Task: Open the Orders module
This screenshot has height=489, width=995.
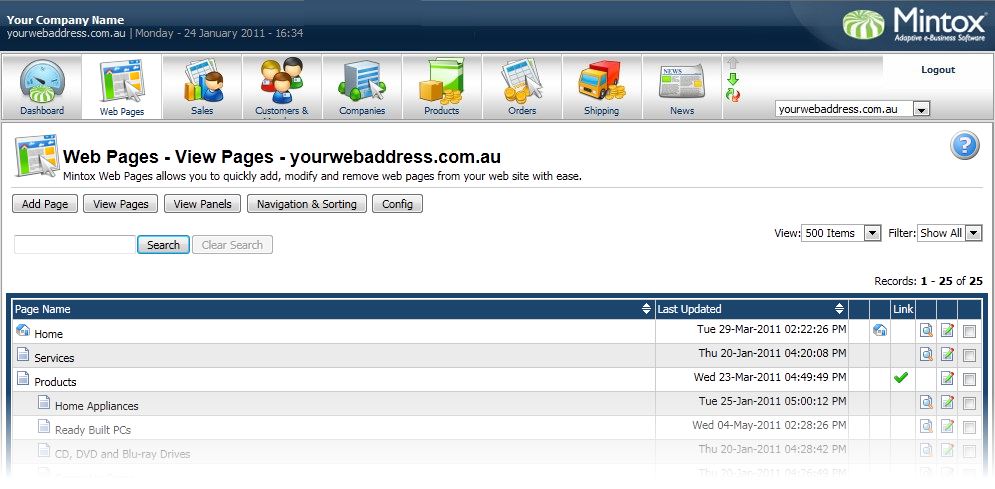Action: pyautogui.click(x=522, y=88)
